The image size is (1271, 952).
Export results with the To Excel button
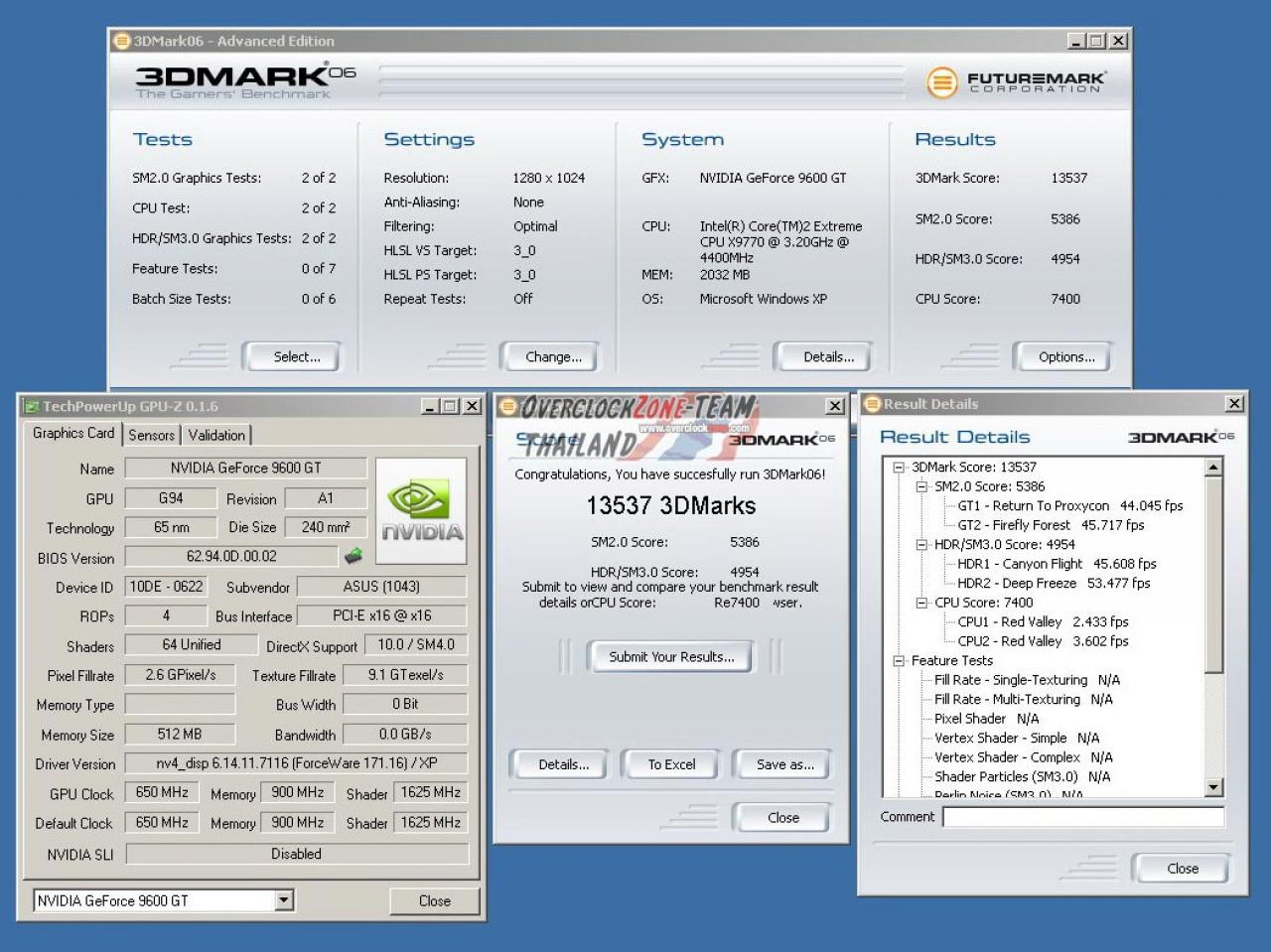[x=671, y=764]
